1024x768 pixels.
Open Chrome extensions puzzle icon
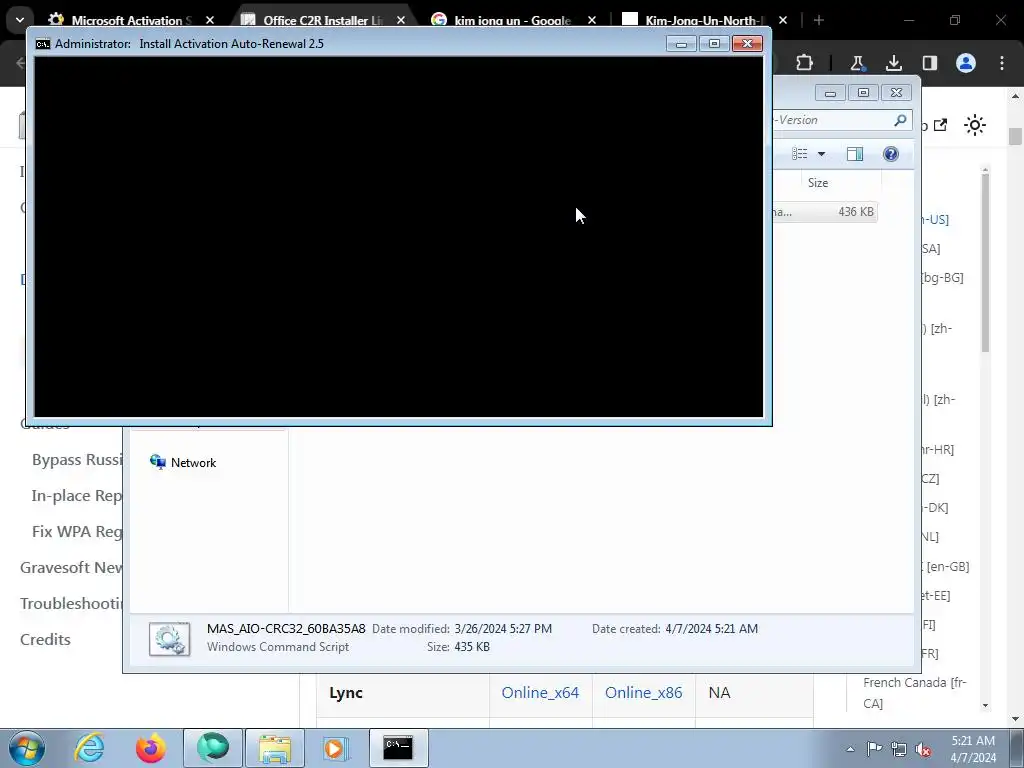coord(805,63)
